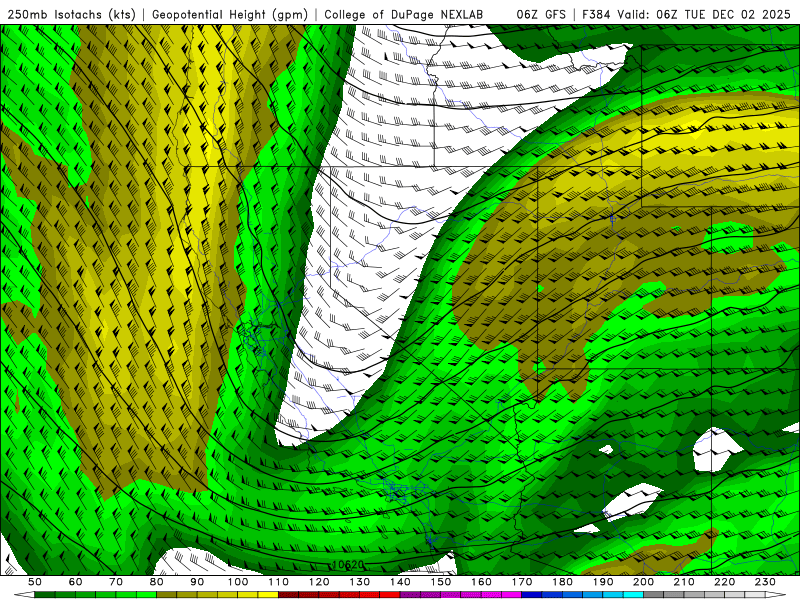
Task: Click 'College of DuPage NEXLAB' header text
Action: point(404,14)
